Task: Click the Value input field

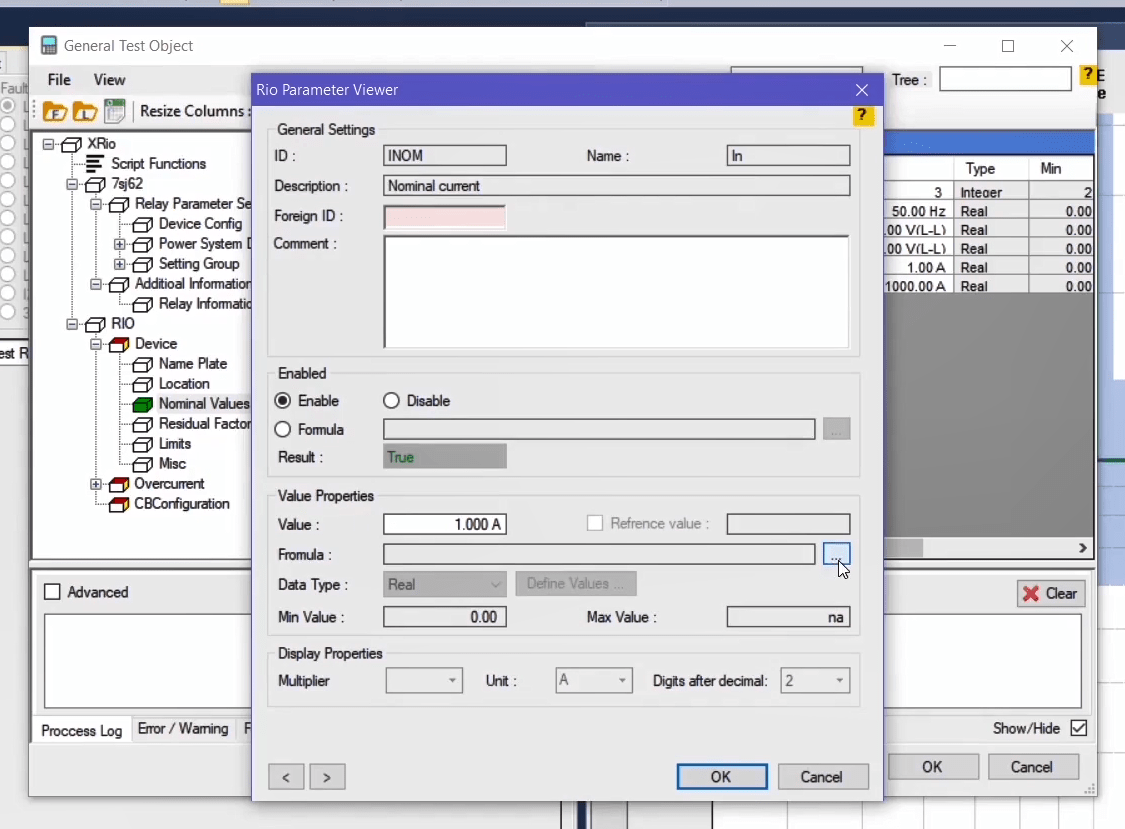Action: click(x=445, y=524)
